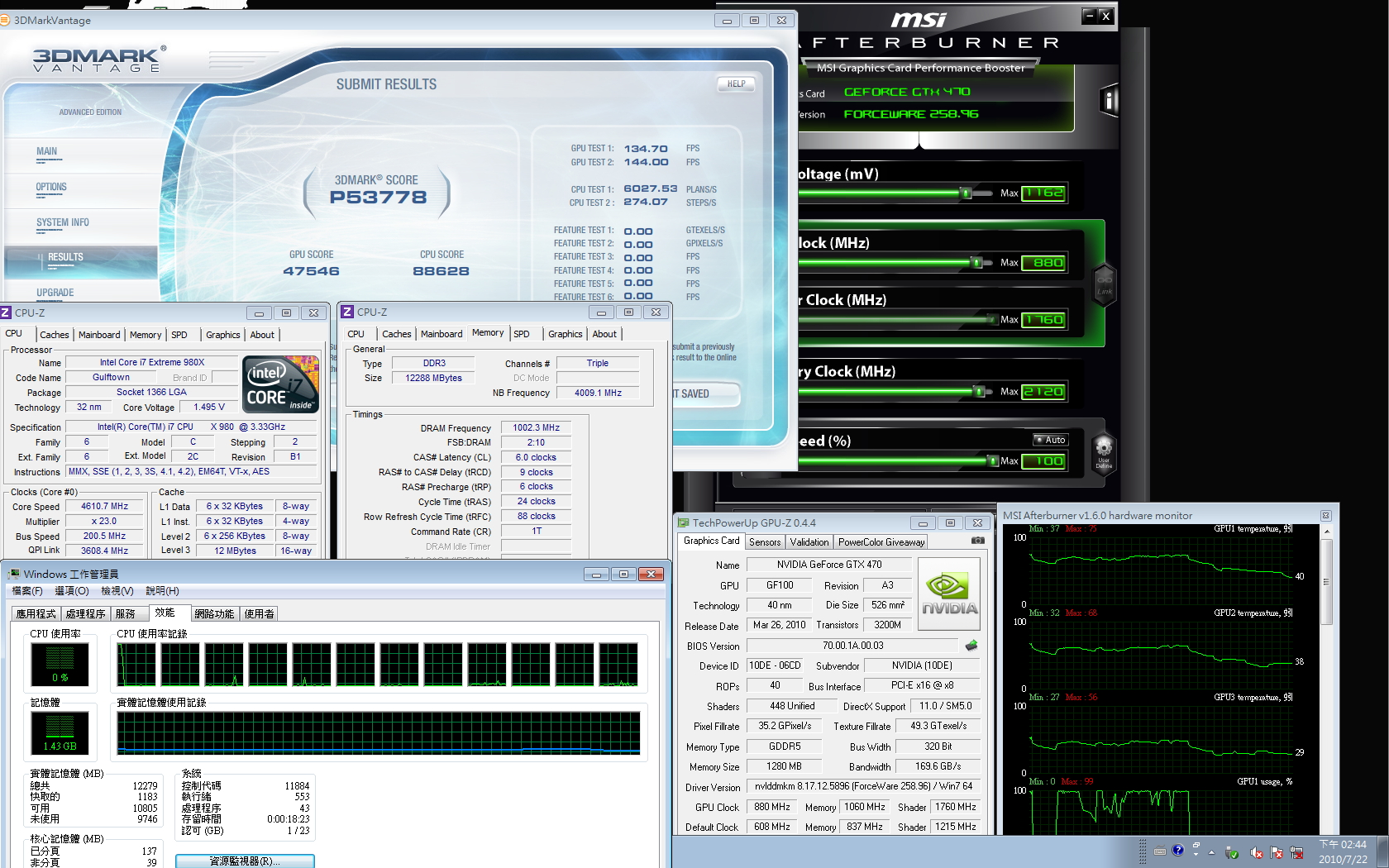Open the MSI Afterburner information icon
The width and height of the screenshot is (1389, 868).
(1110, 102)
